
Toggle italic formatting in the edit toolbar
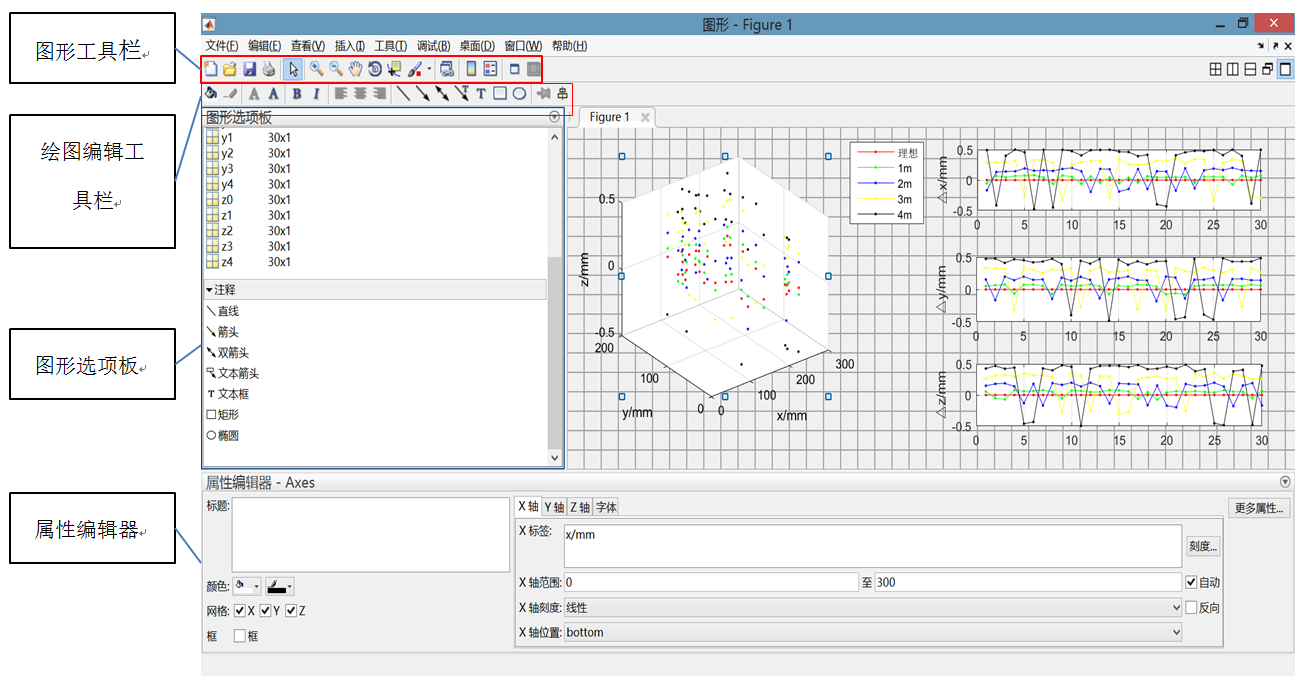pos(316,93)
